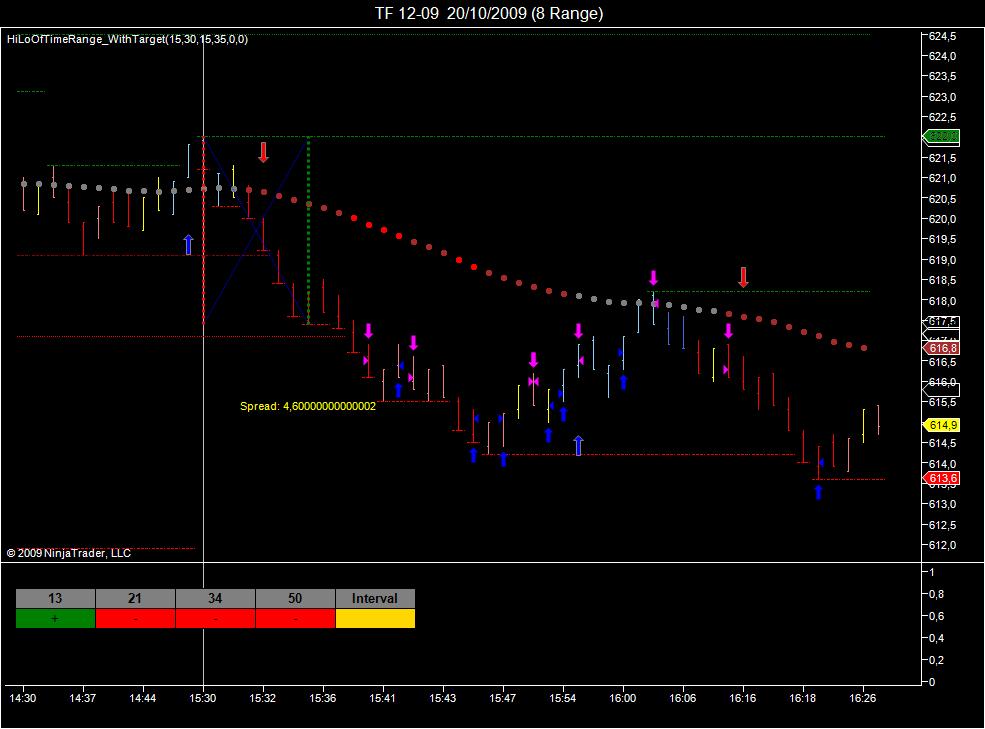Select the dark red 616,8 price marker
The height and width of the screenshot is (729, 985).
pos(941,348)
